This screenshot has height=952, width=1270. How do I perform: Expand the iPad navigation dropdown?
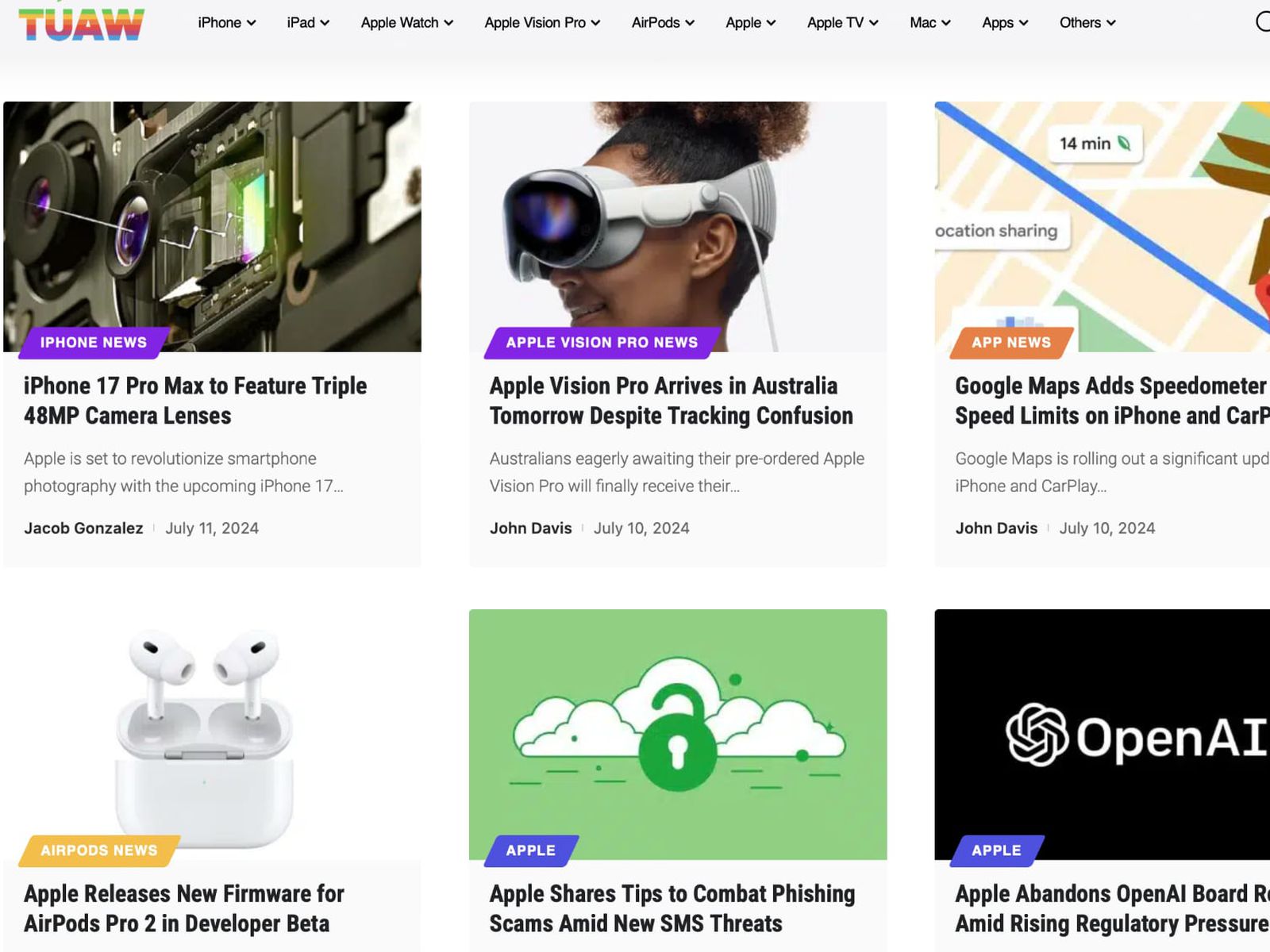[307, 23]
